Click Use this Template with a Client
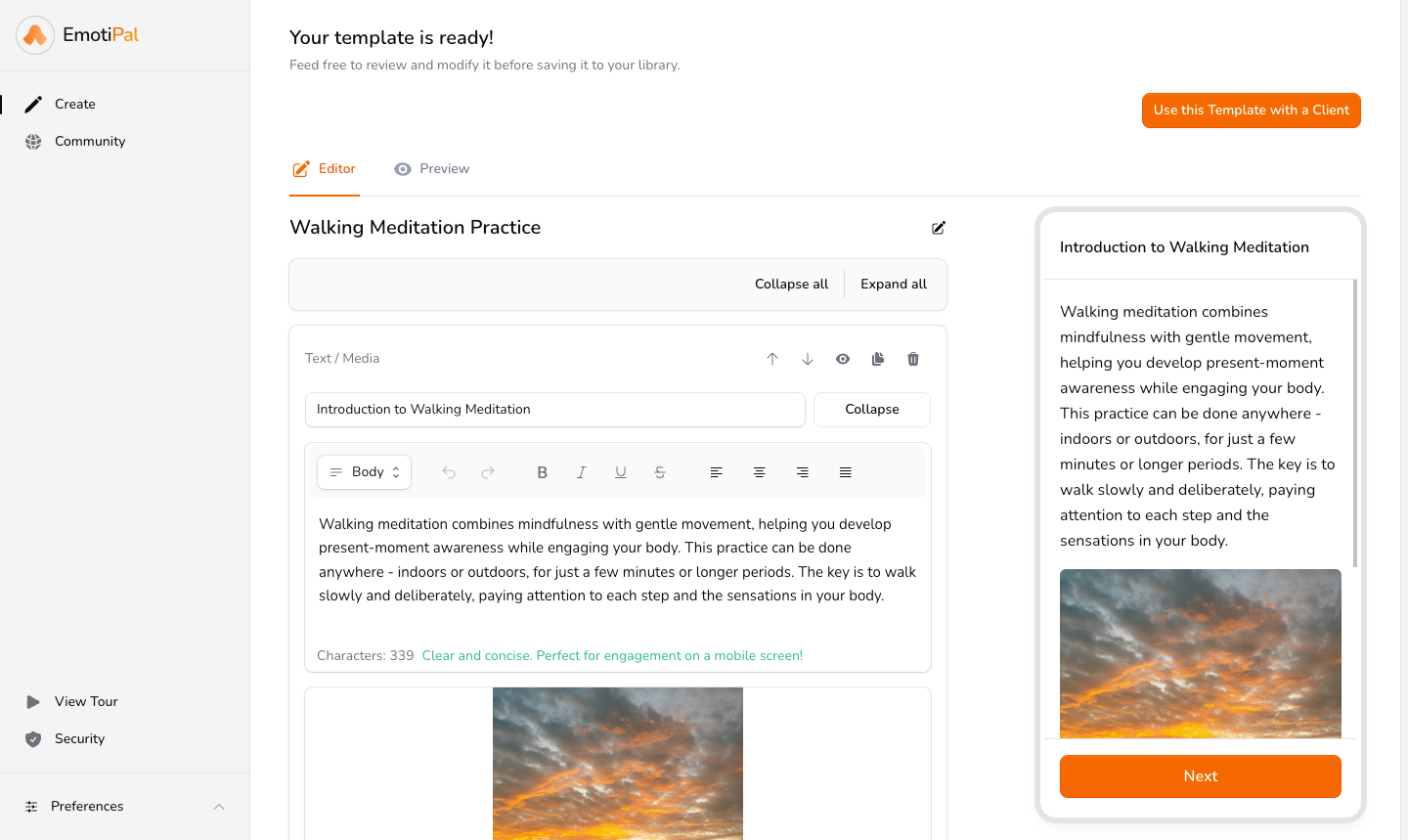This screenshot has width=1408, height=840. pos(1251,111)
